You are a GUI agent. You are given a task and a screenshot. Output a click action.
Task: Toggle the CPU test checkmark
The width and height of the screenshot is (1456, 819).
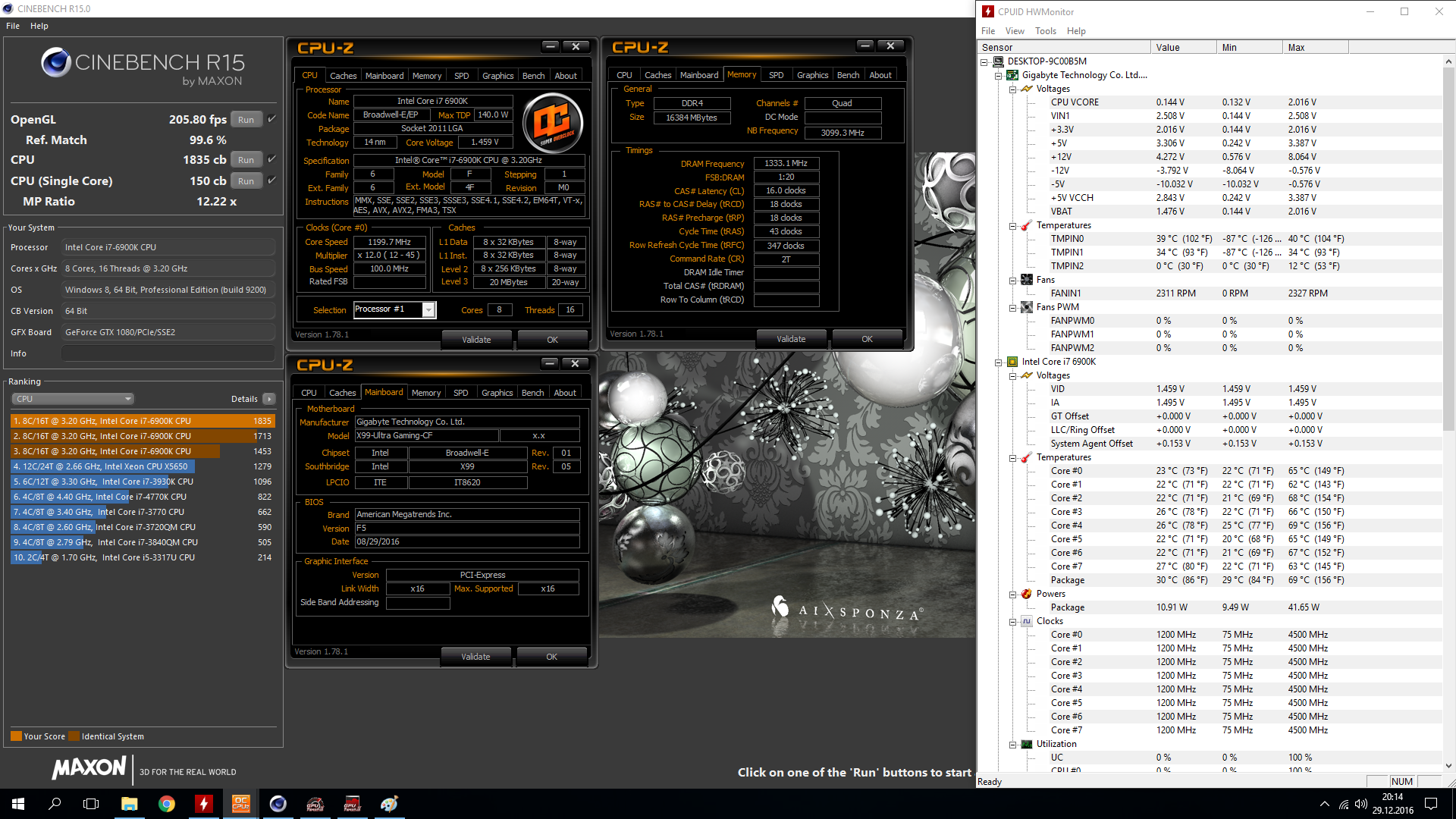pyautogui.click(x=271, y=159)
